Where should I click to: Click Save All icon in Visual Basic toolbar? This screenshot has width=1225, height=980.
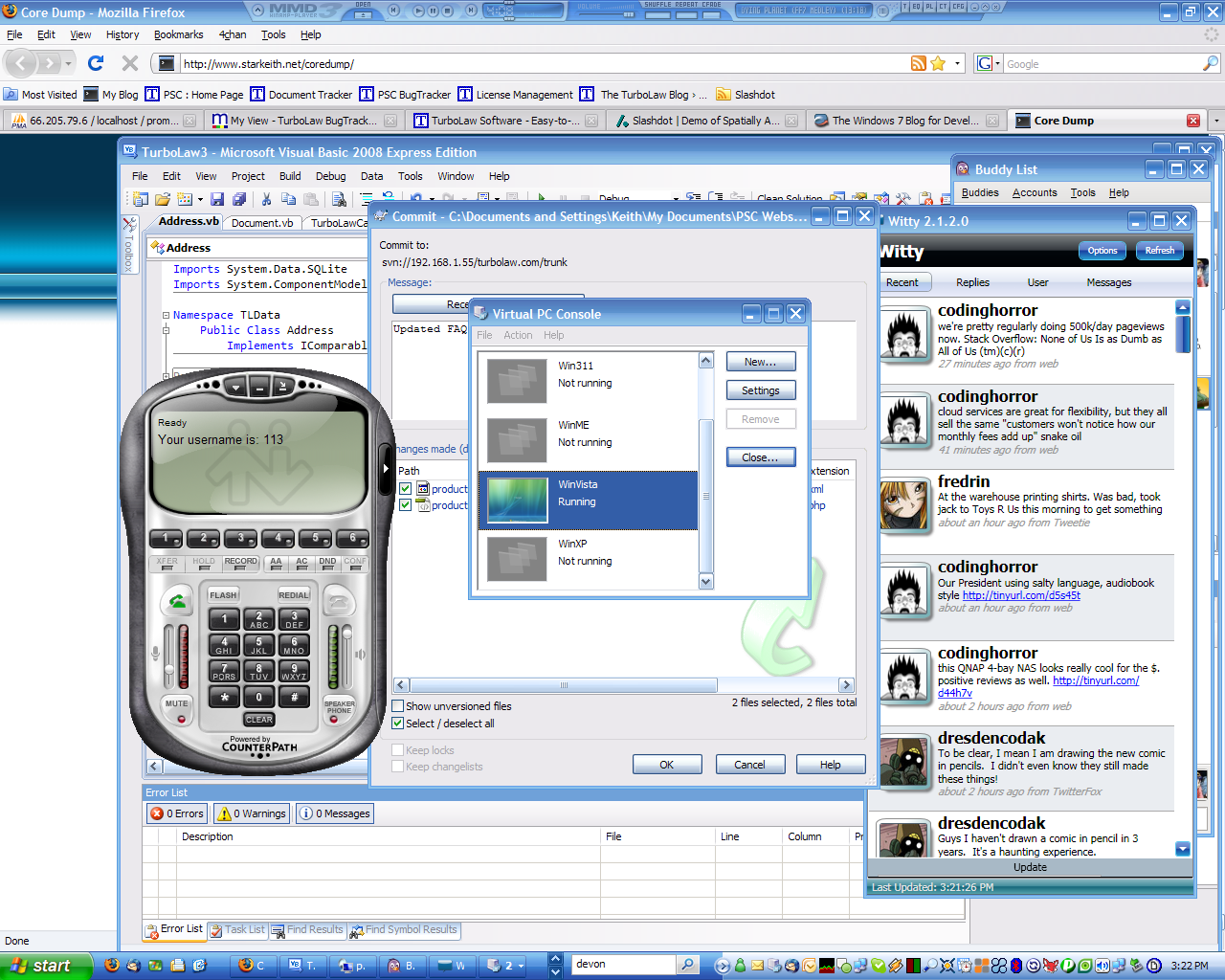click(239, 199)
